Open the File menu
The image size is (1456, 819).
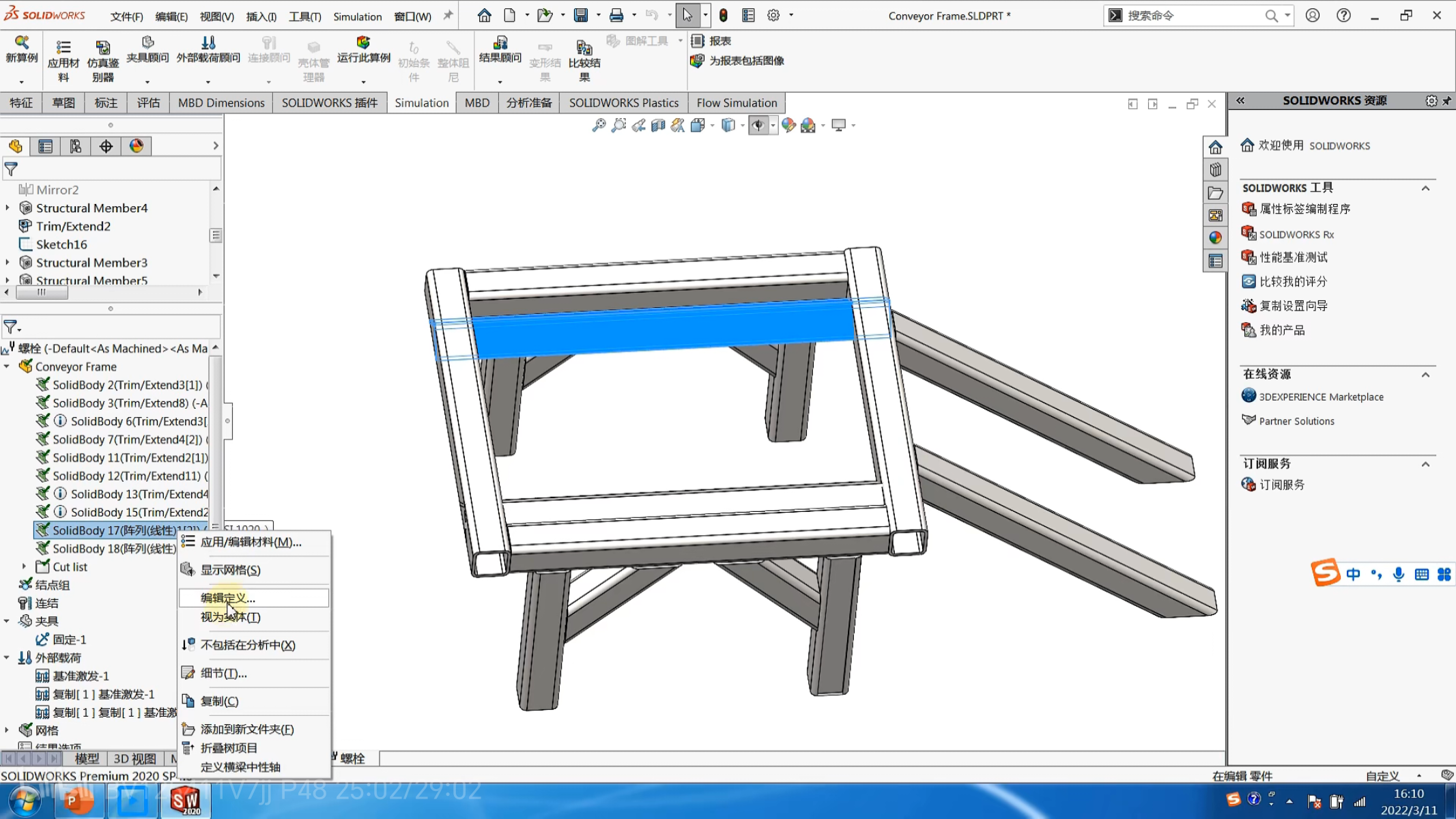[x=127, y=16]
